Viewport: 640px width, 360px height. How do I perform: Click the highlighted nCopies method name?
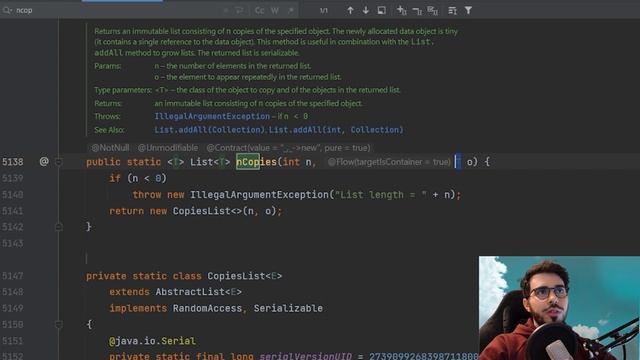click(256, 162)
